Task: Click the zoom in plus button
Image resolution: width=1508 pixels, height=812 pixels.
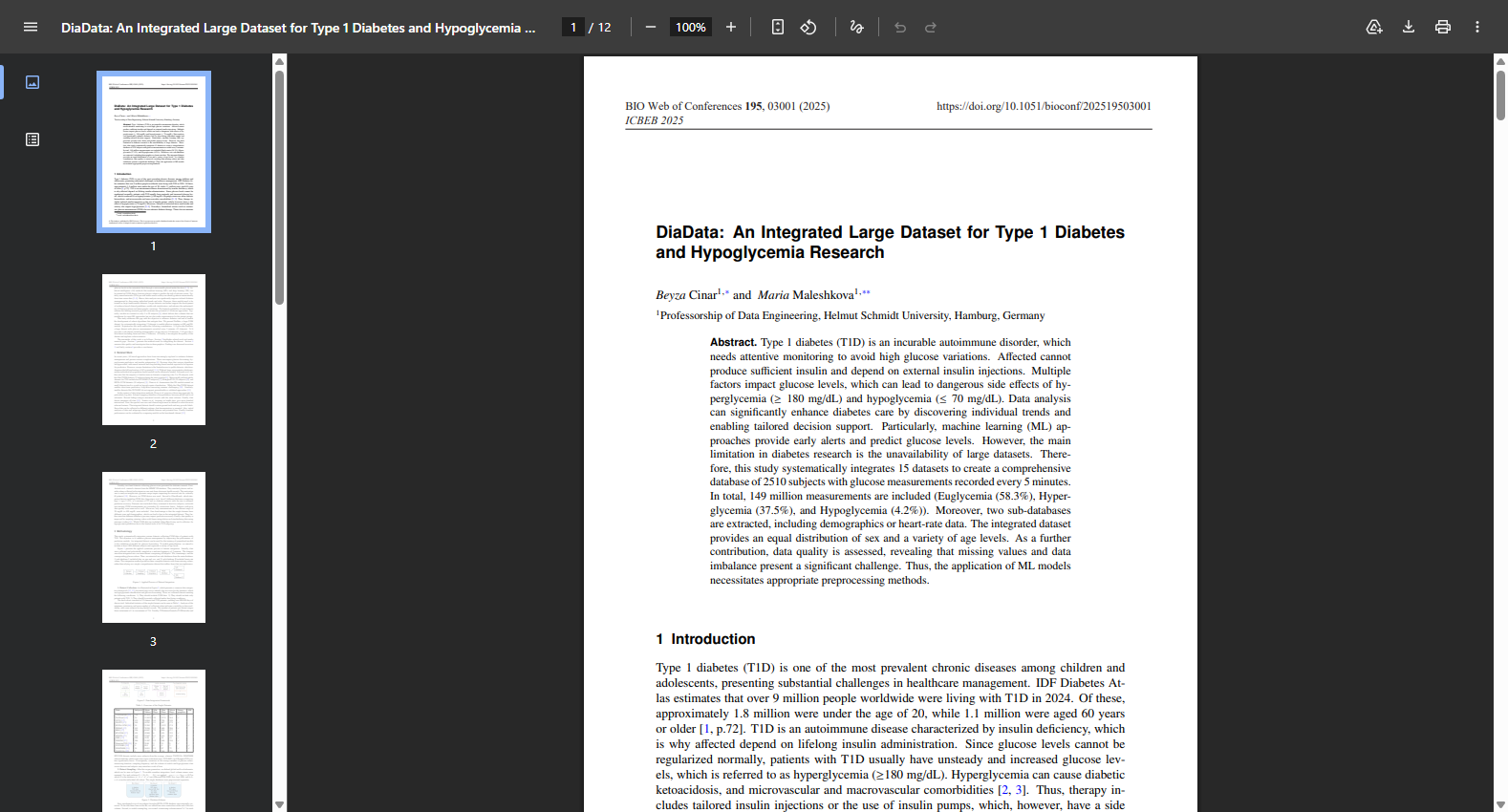Action: click(x=731, y=27)
